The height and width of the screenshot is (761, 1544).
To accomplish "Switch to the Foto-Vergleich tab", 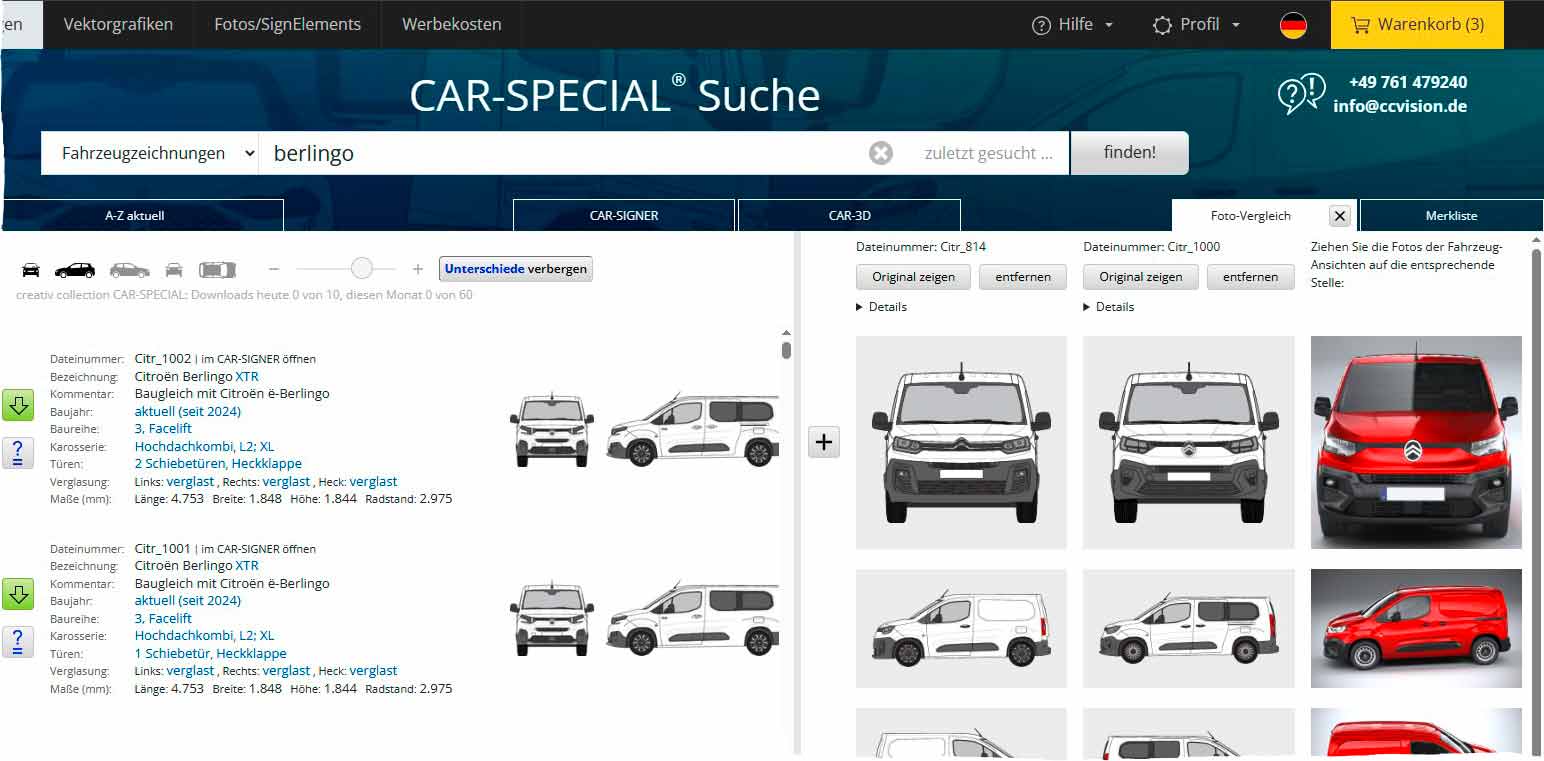I will (x=1250, y=215).
